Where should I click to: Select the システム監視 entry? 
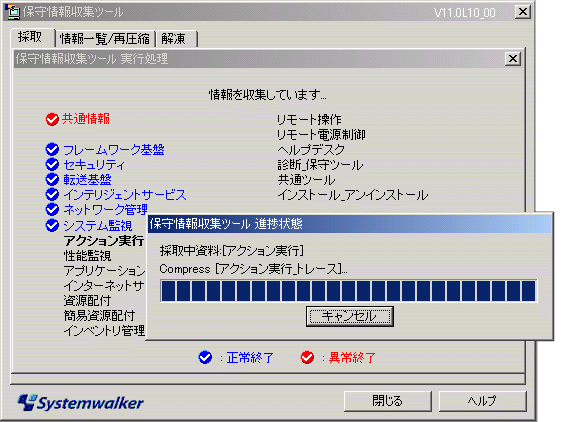(98, 226)
